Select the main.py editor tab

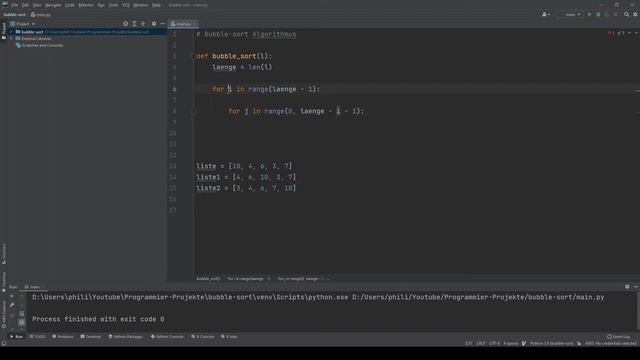[x=182, y=24]
